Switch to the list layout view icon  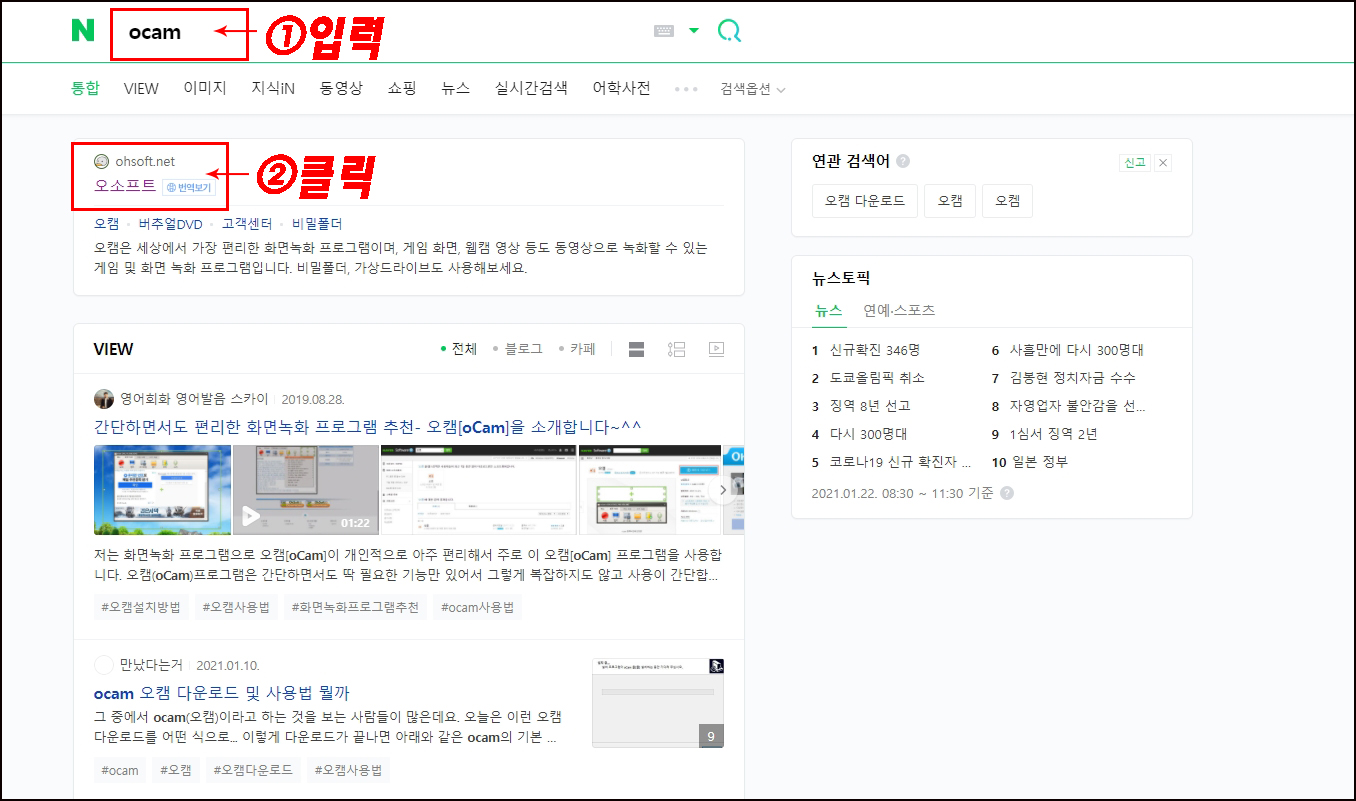pyautogui.click(x=677, y=349)
